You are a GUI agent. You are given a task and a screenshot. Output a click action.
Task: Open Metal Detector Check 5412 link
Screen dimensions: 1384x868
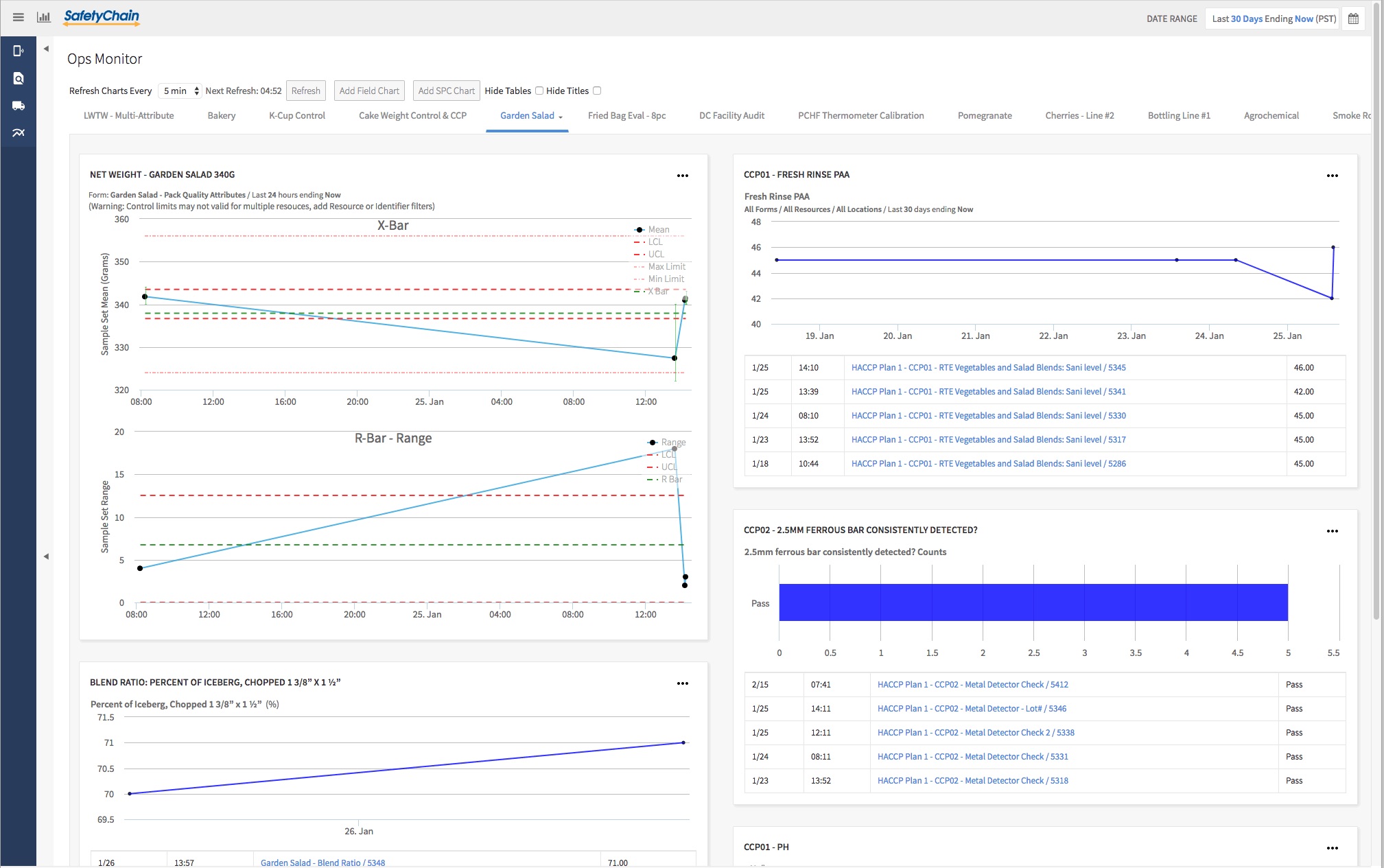pos(972,684)
